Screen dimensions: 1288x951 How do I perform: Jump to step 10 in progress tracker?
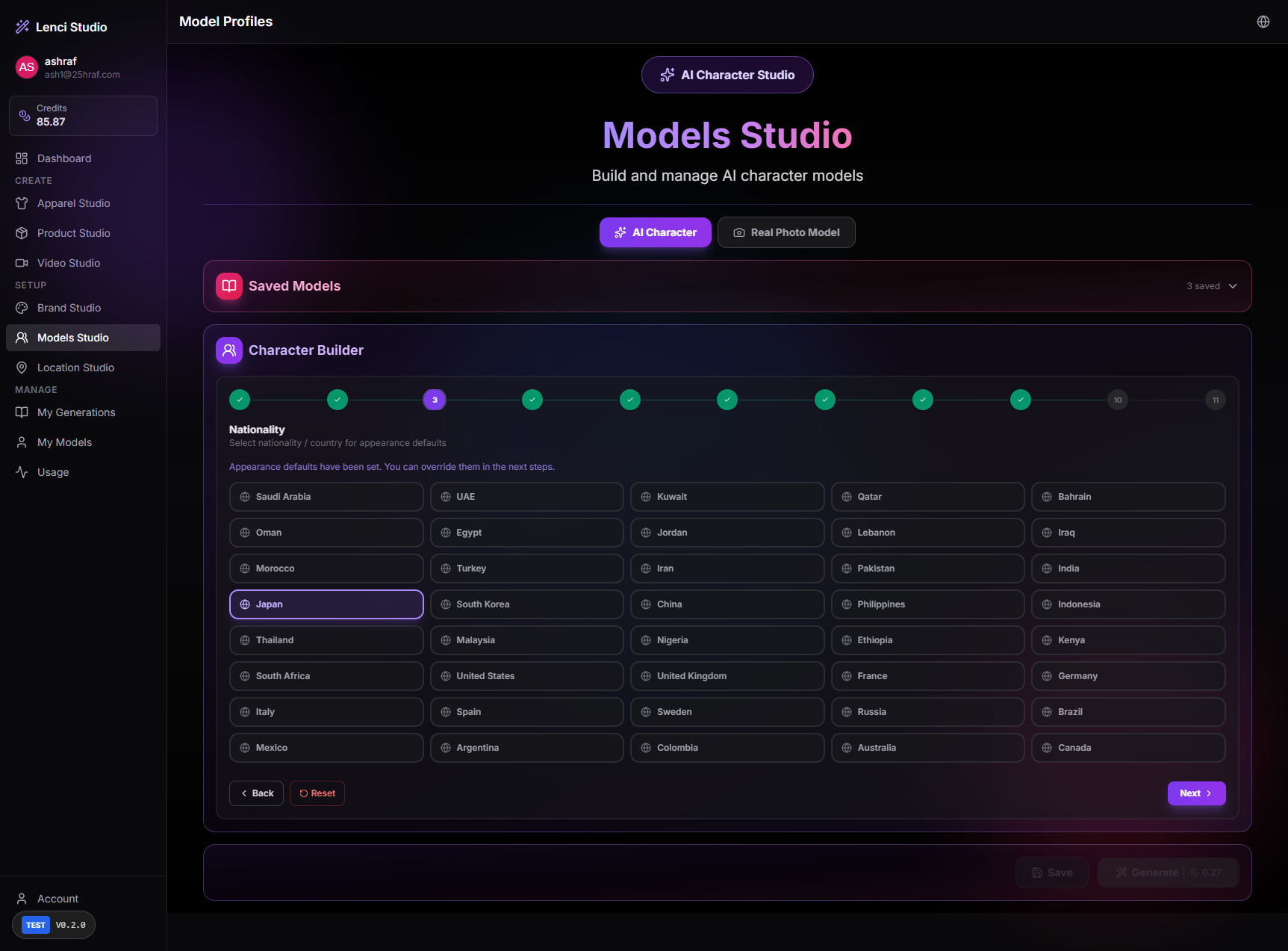tap(1117, 400)
